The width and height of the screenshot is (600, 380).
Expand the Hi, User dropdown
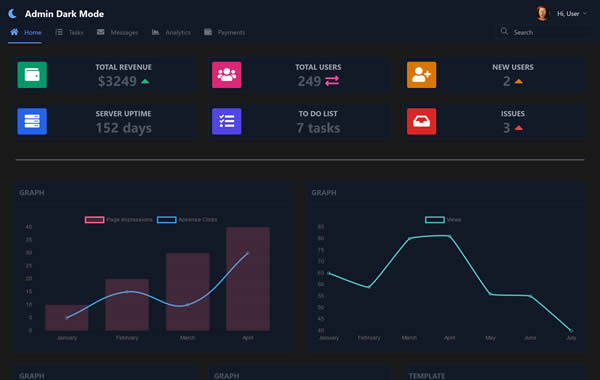[x=572, y=14]
